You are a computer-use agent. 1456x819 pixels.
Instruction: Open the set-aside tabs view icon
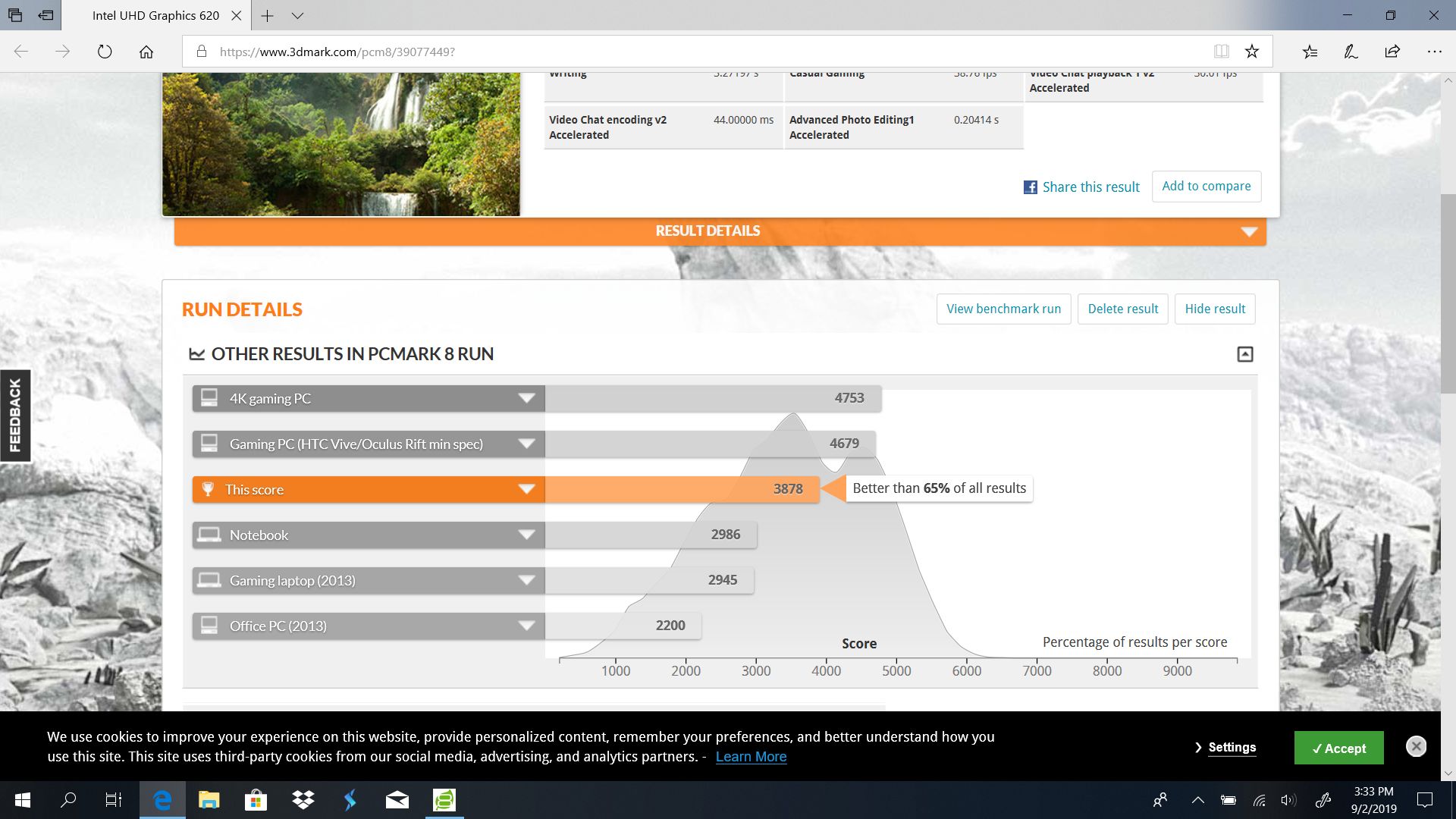pyautogui.click(x=15, y=15)
